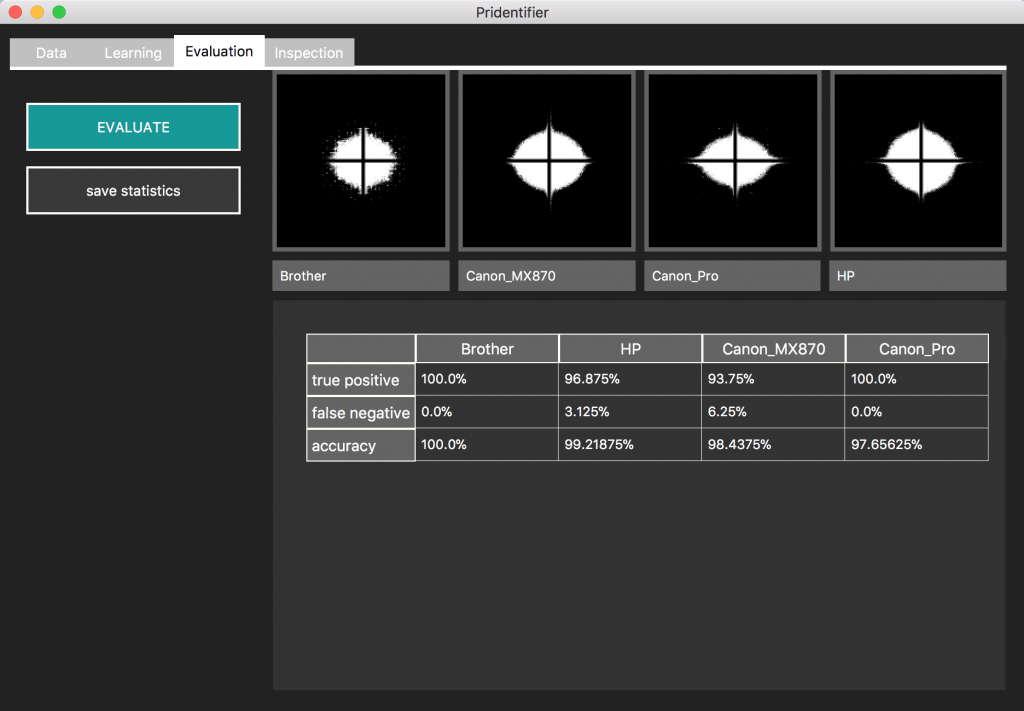The height and width of the screenshot is (711, 1024).
Task: Click the 6.25% false negative cell
Action: pyautogui.click(x=773, y=412)
